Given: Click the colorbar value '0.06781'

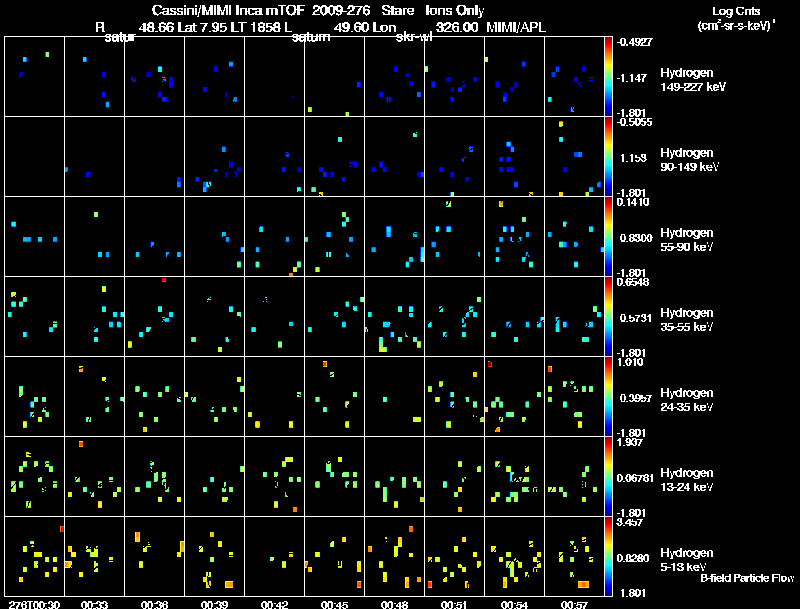Looking at the screenshot, I should coord(635,478).
